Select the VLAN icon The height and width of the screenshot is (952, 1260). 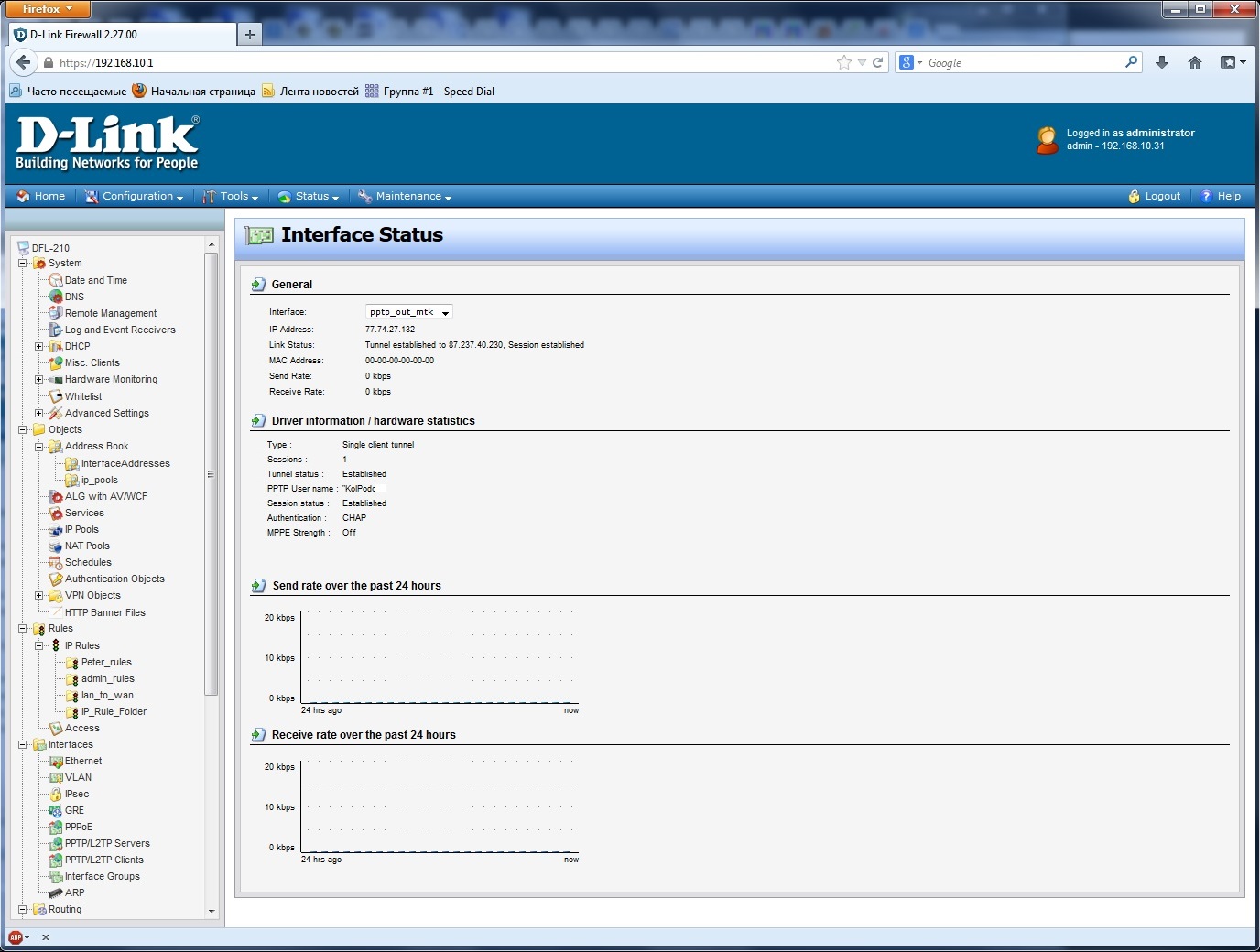tap(56, 777)
